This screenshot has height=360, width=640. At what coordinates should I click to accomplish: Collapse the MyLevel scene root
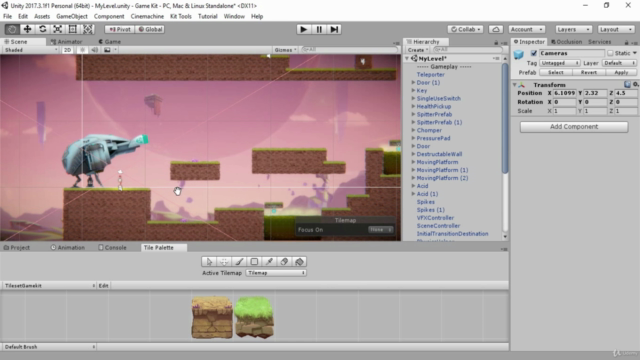click(407, 58)
